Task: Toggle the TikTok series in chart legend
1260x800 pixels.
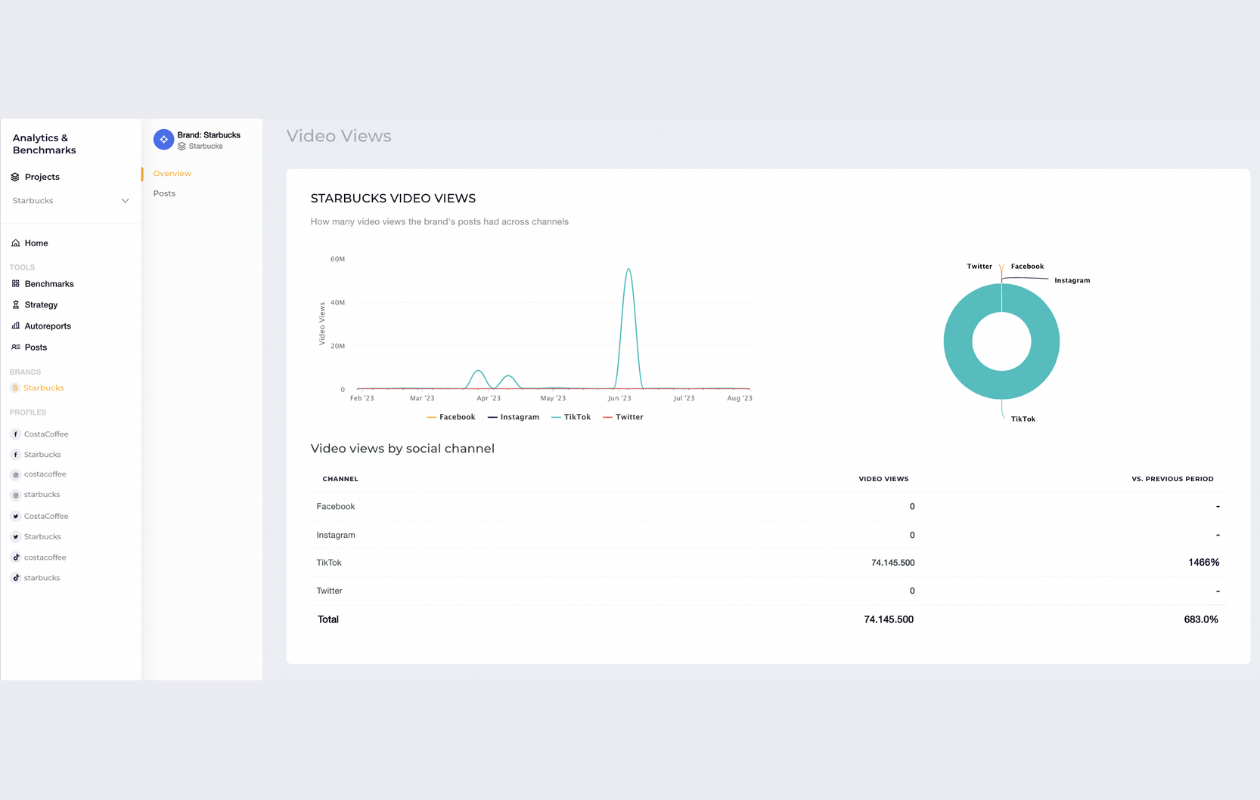Action: (x=571, y=417)
